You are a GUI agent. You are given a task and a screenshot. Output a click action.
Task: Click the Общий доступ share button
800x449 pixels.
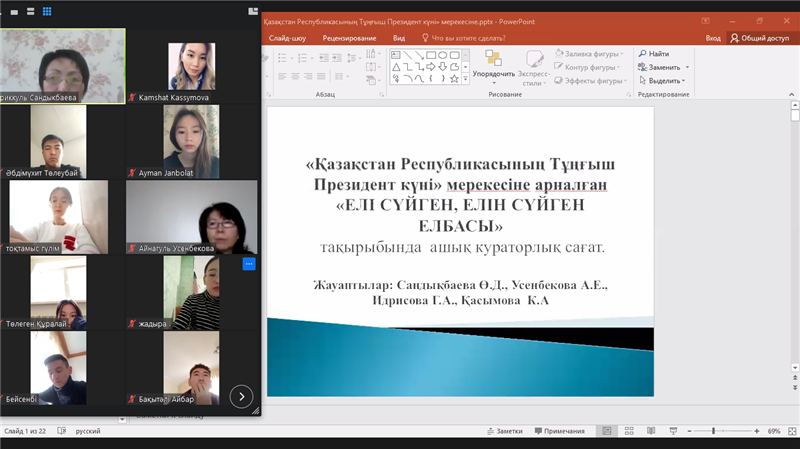point(762,38)
